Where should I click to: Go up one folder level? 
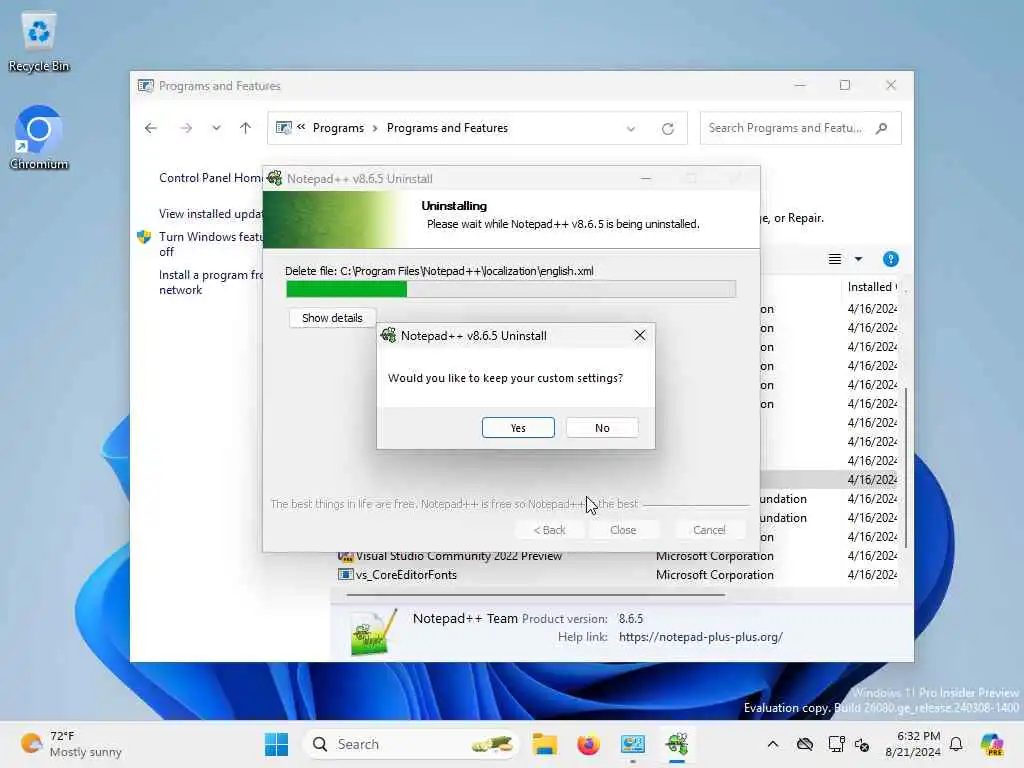point(246,128)
